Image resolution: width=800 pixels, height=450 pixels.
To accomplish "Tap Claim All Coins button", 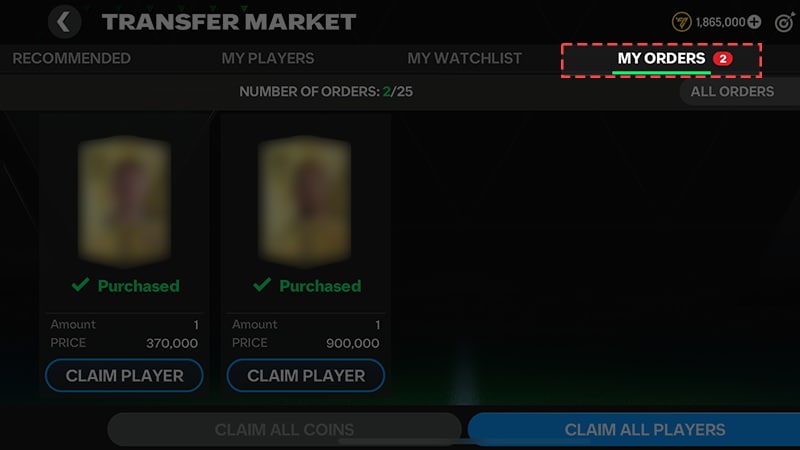I will [x=284, y=430].
